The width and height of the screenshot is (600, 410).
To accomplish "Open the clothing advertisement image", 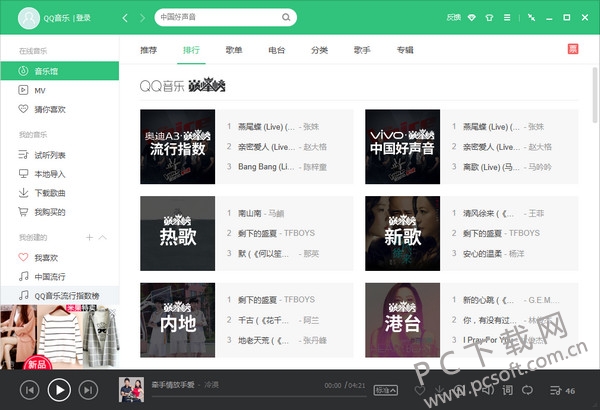I will pyautogui.click(x=60, y=337).
